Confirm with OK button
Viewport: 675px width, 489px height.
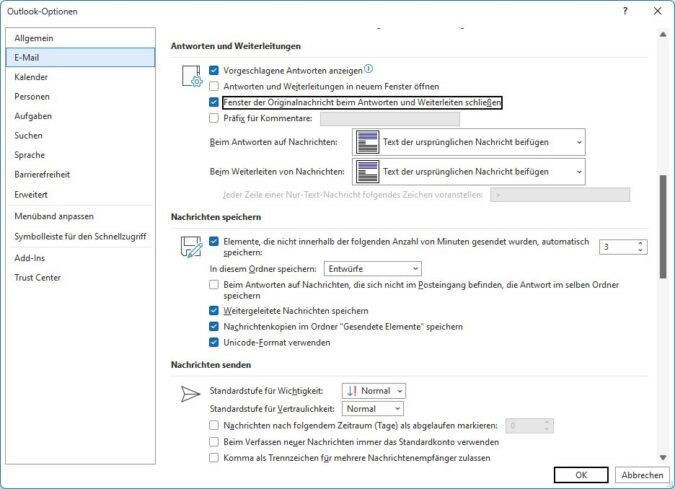pos(581,475)
